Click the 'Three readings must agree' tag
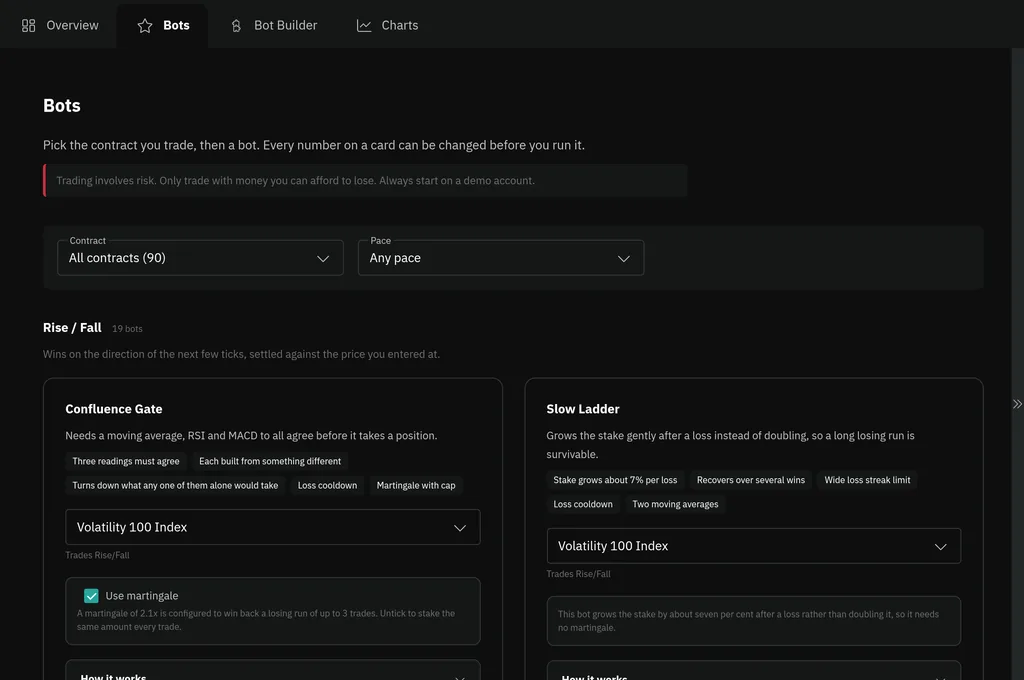 point(126,461)
